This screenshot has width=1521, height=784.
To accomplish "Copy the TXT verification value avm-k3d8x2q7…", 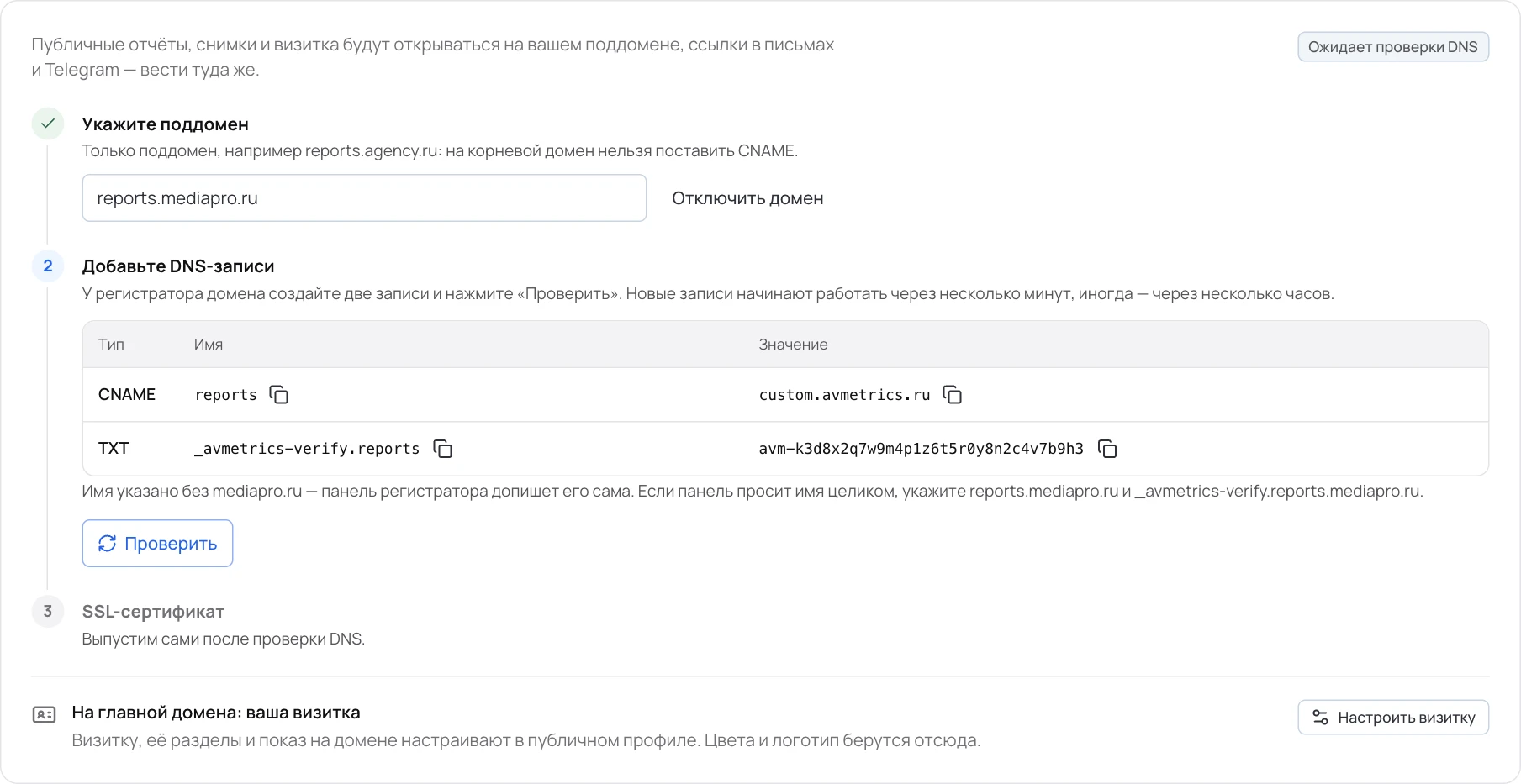I will pyautogui.click(x=1107, y=449).
